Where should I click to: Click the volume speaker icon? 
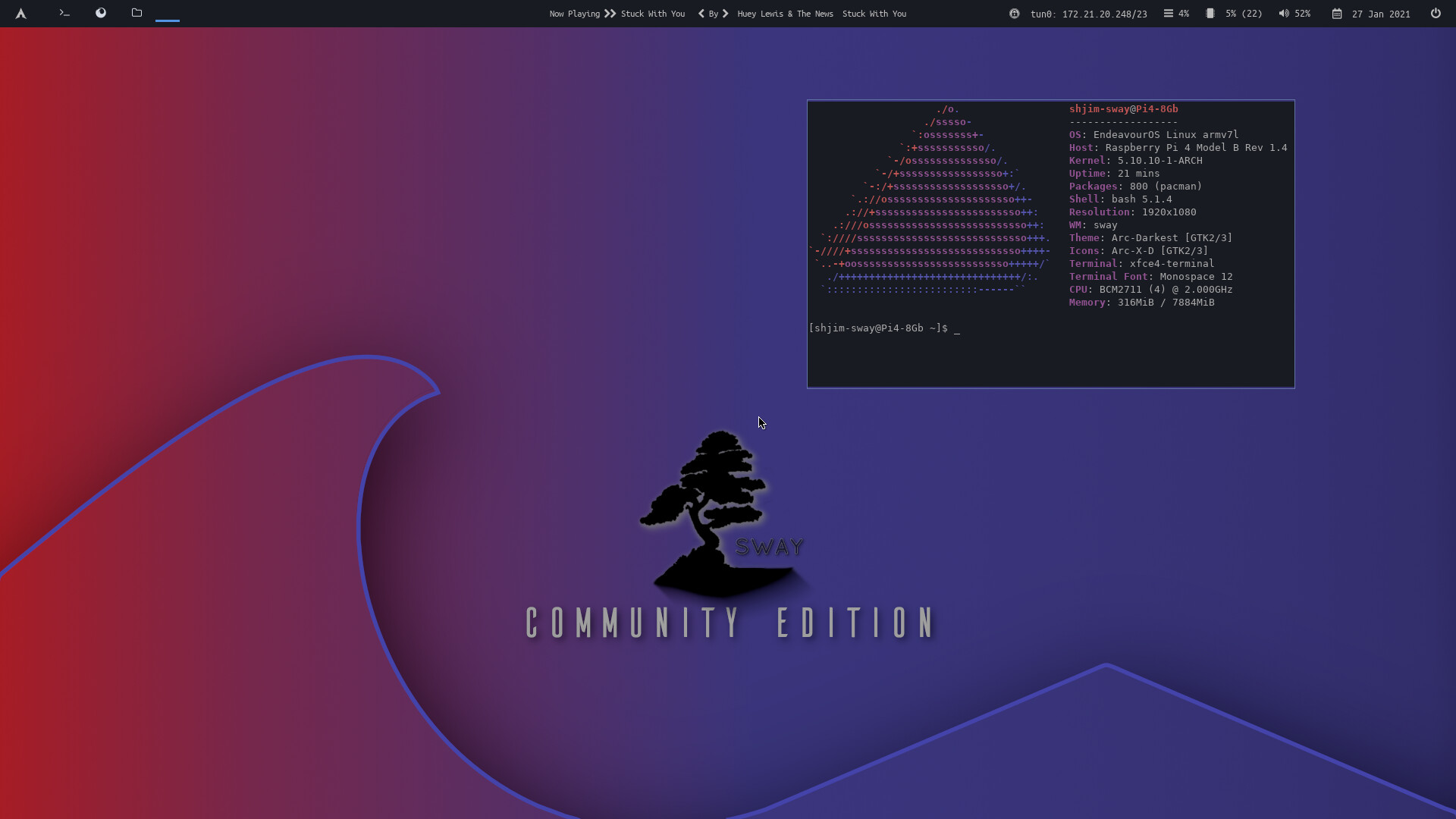click(x=1284, y=14)
